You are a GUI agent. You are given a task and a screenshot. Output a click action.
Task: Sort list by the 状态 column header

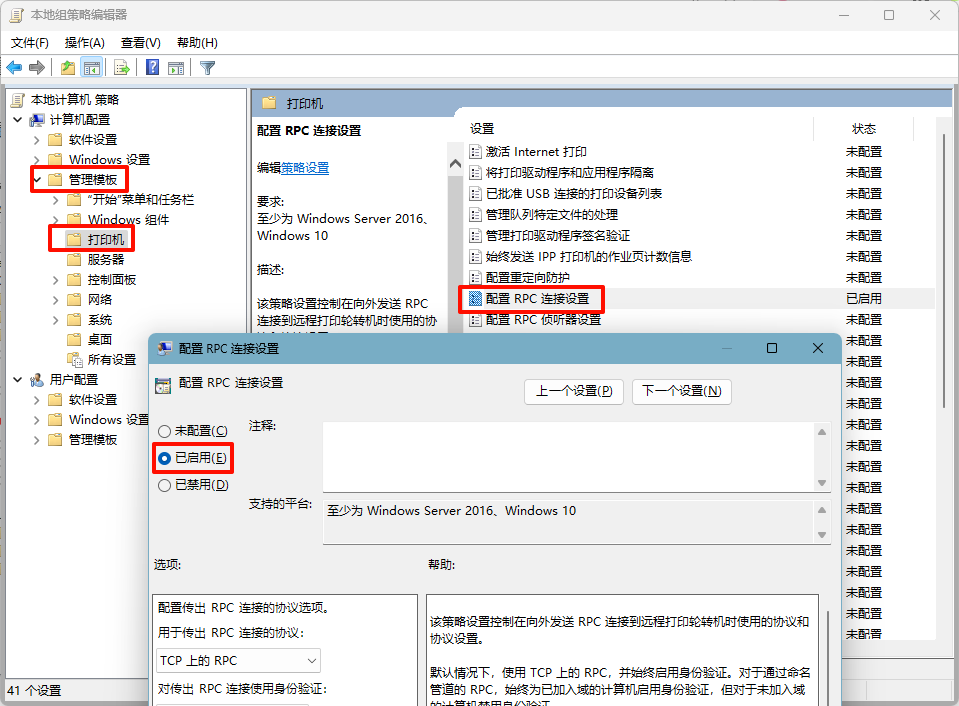pos(864,129)
